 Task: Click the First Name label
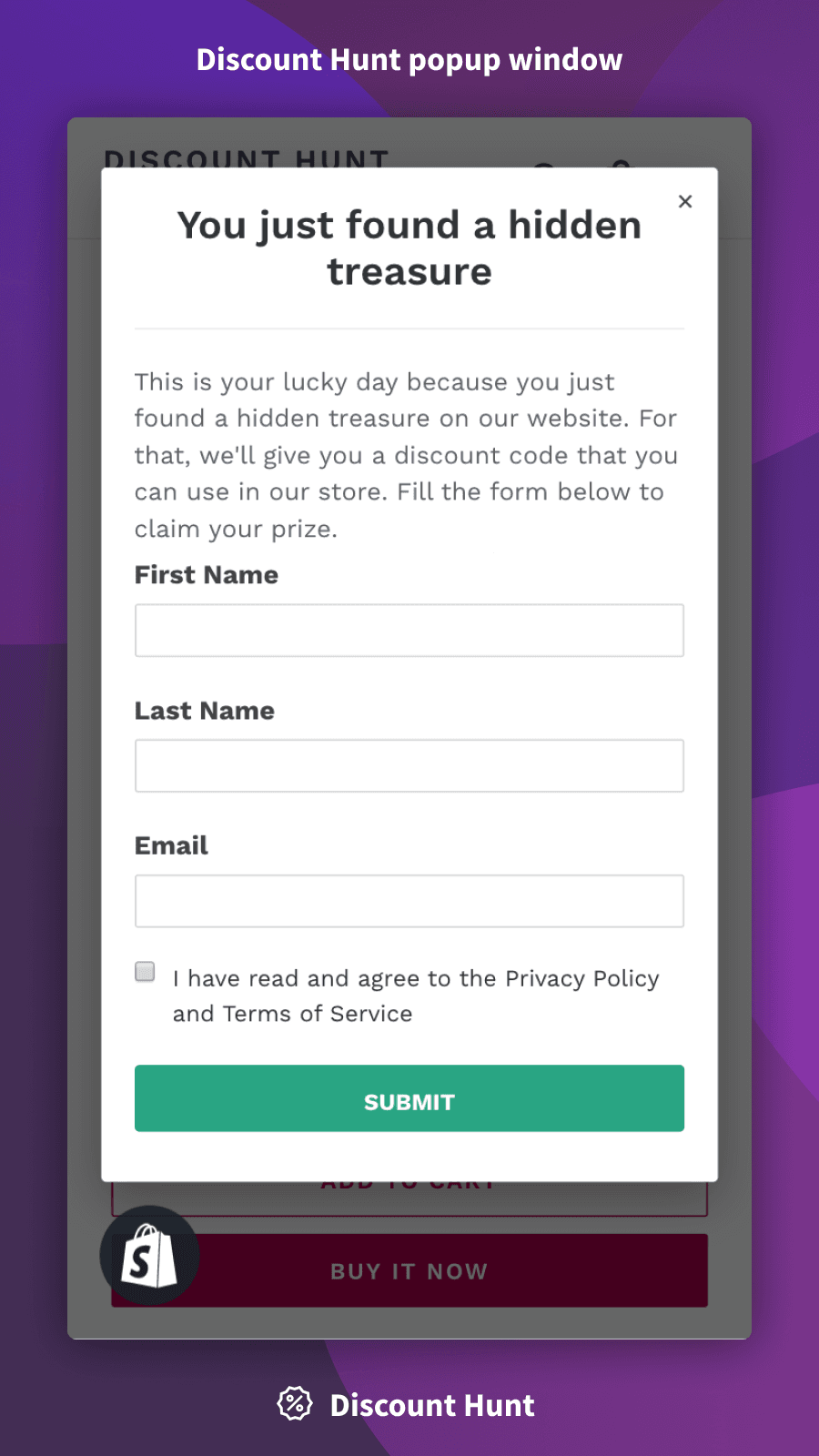(207, 575)
